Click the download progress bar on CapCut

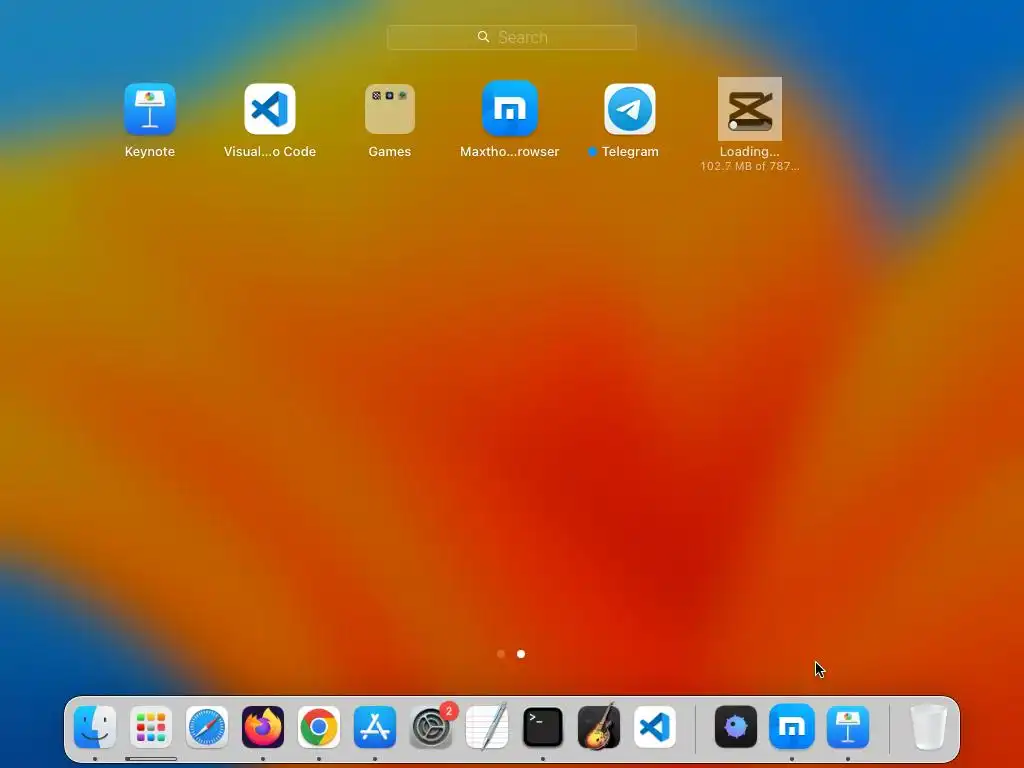pos(750,125)
